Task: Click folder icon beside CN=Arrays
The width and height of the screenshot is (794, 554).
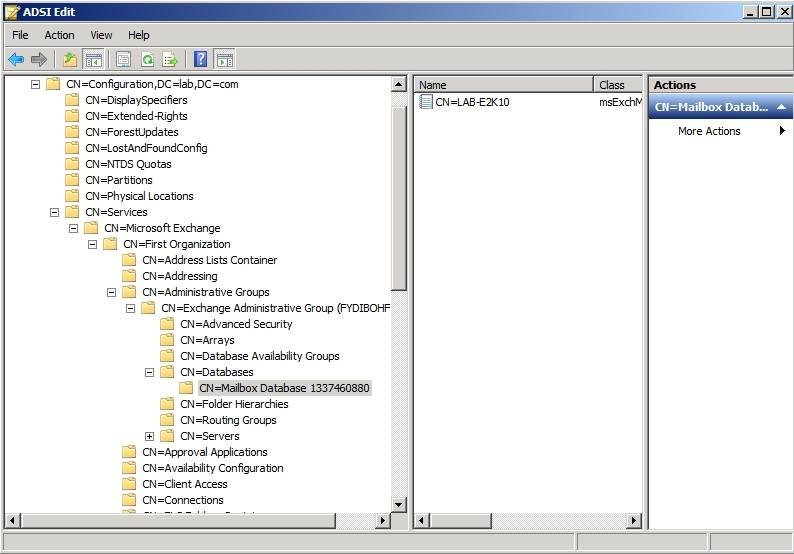Action: pos(167,340)
